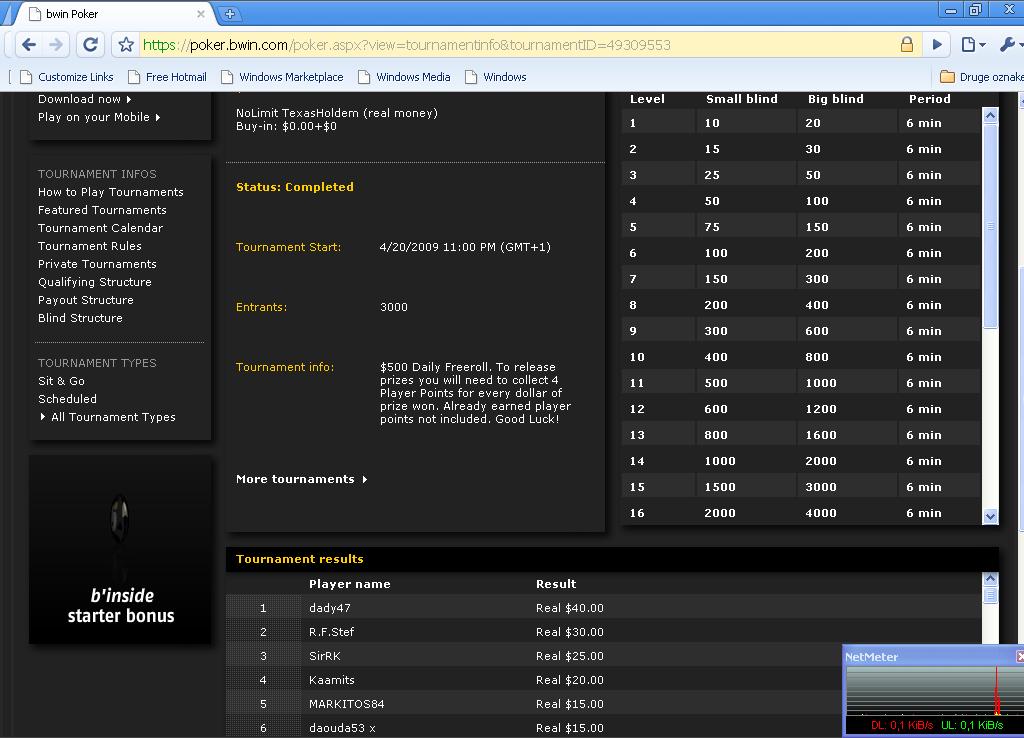This screenshot has width=1024, height=738.
Task: Go forward to the next page
Action: click(56, 44)
